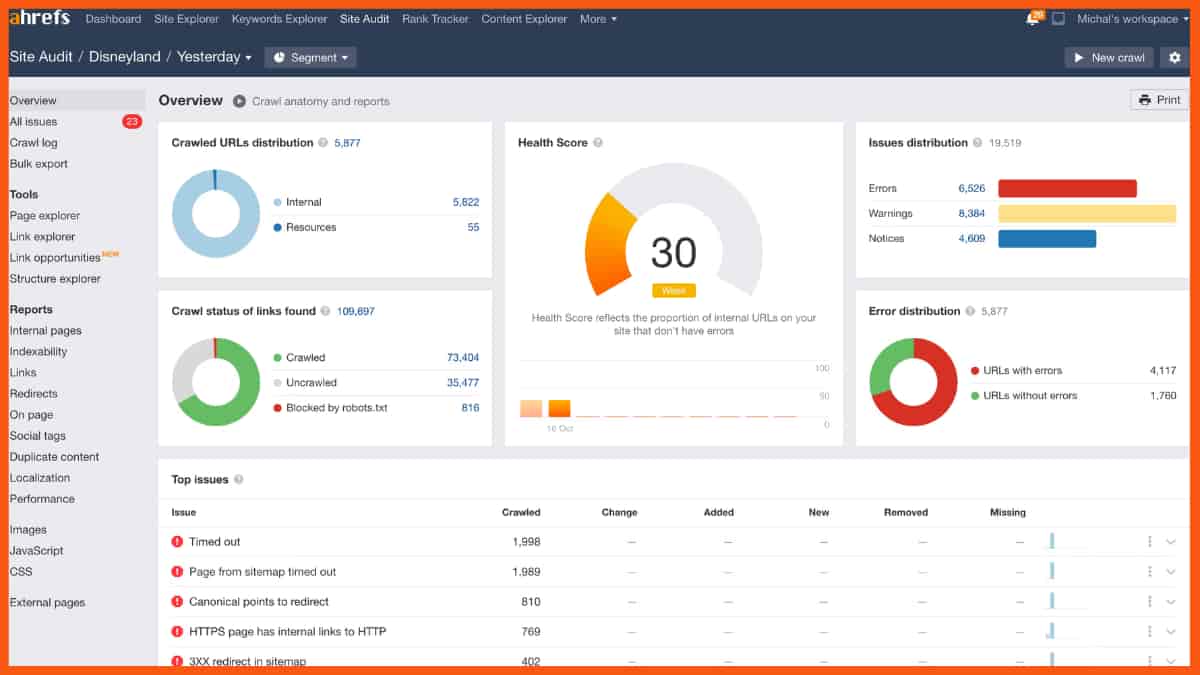This screenshot has width=1200, height=675.
Task: Play the Crawl anatomy and reports video icon
Action: (x=238, y=100)
